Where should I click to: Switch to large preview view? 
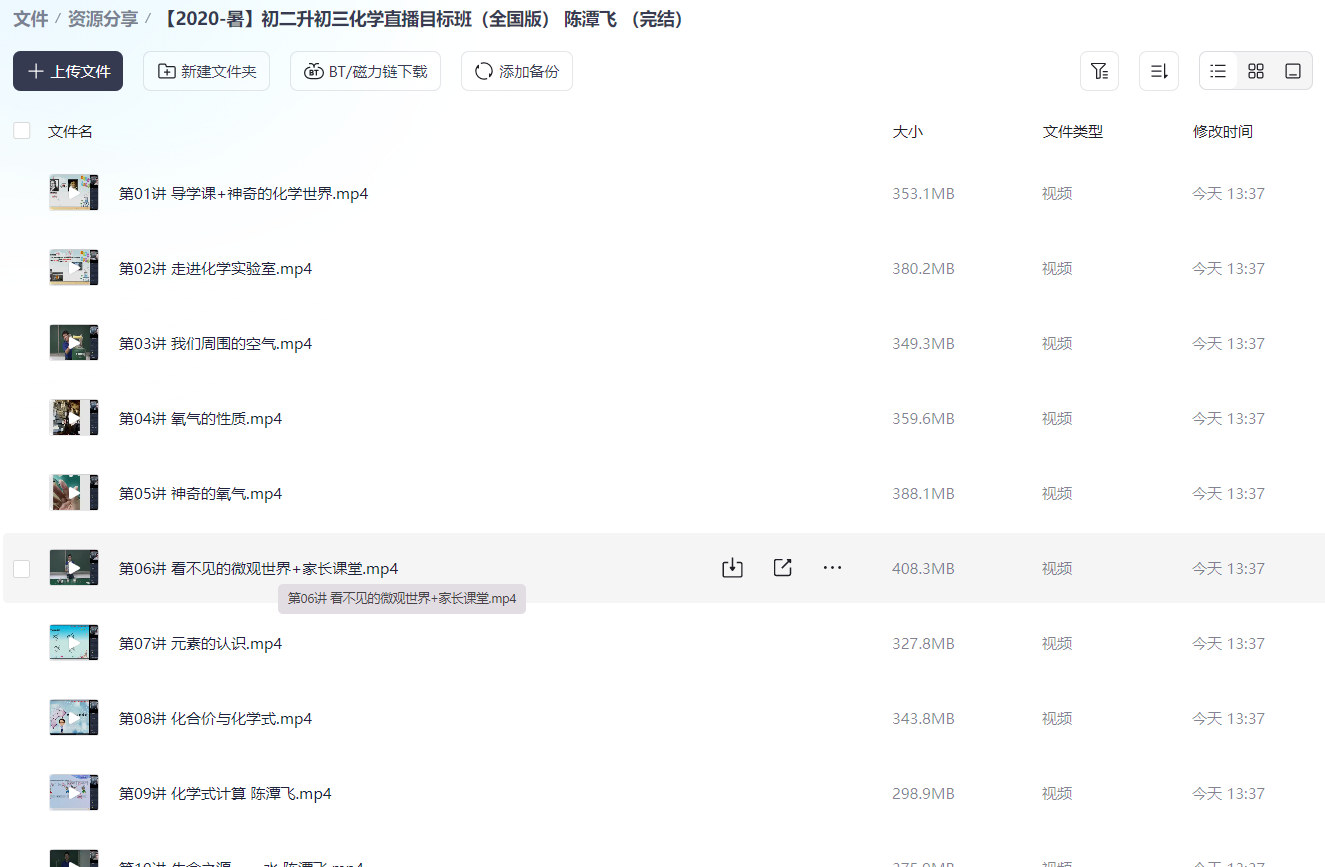(x=1293, y=70)
